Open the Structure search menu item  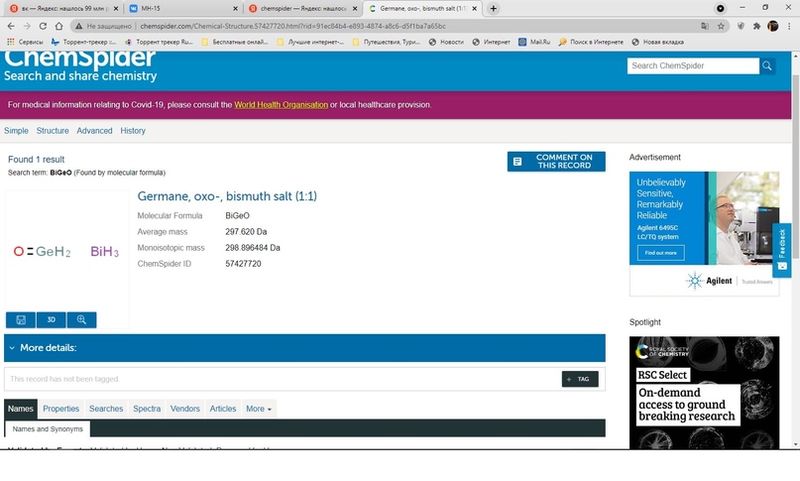(x=52, y=131)
